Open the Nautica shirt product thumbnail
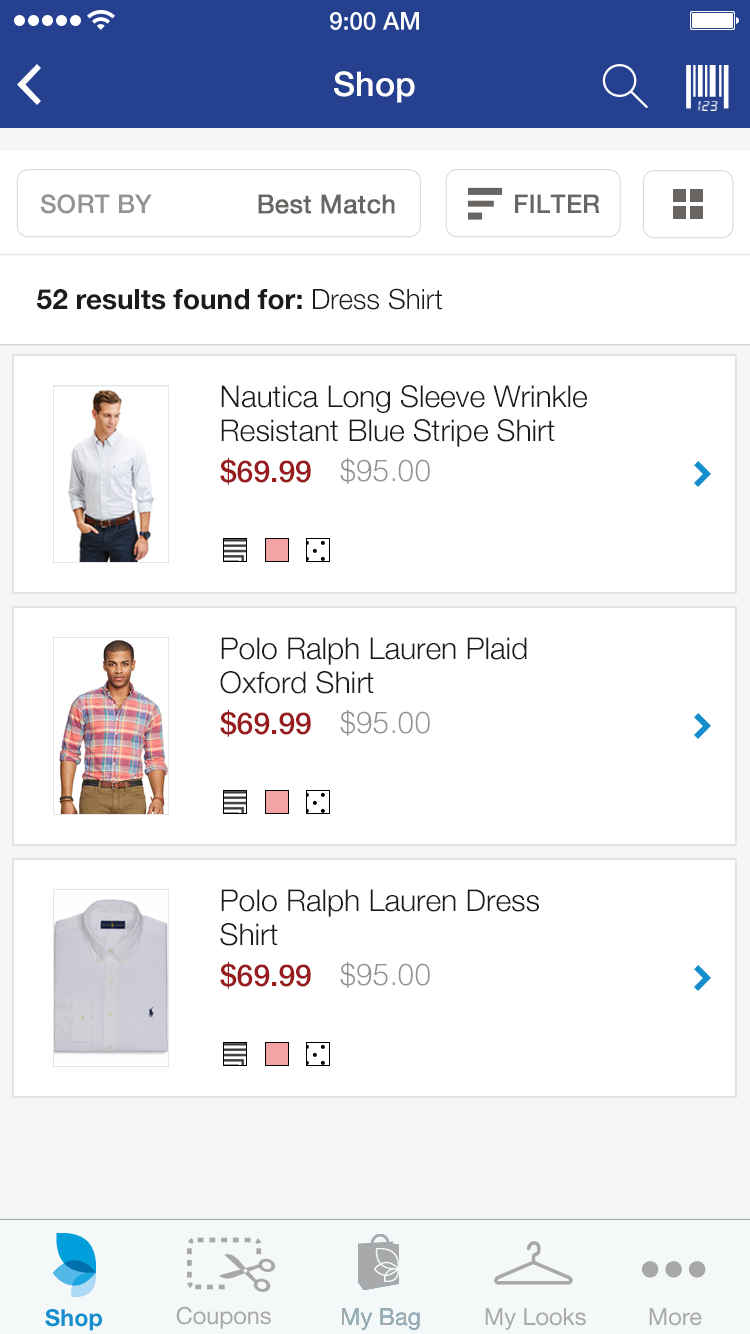Screen dimensions: 750x1334 click(111, 474)
